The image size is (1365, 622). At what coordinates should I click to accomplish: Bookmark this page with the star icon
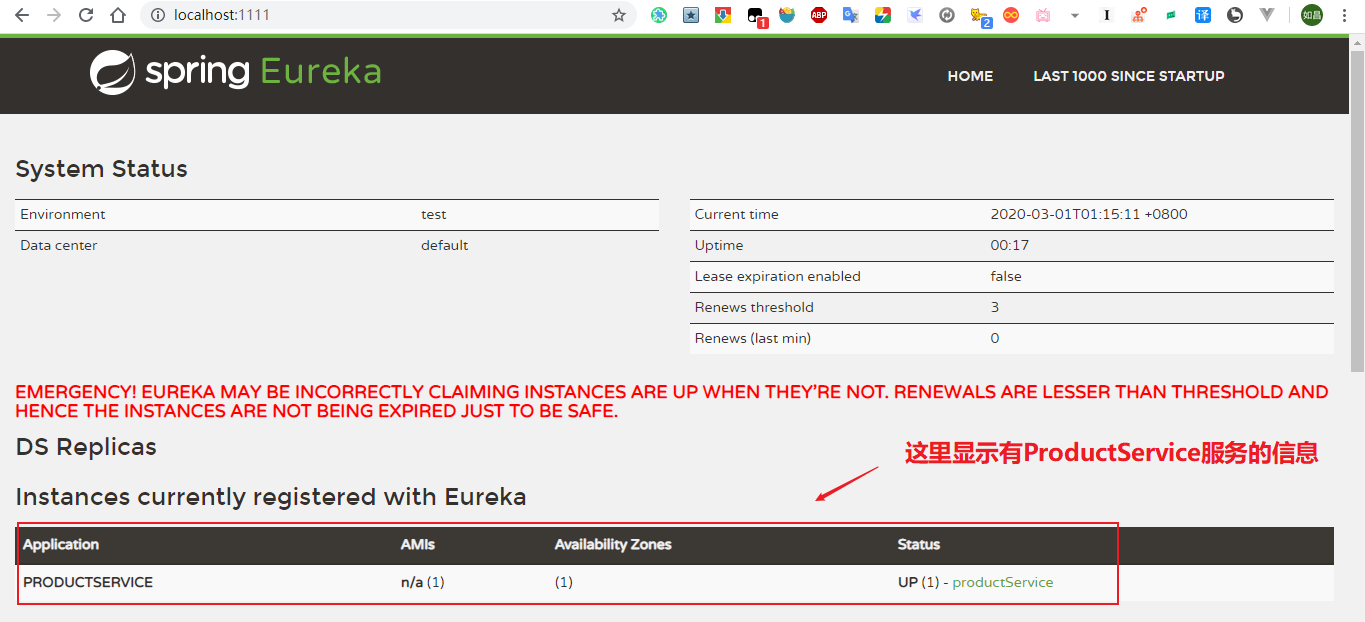tap(619, 15)
